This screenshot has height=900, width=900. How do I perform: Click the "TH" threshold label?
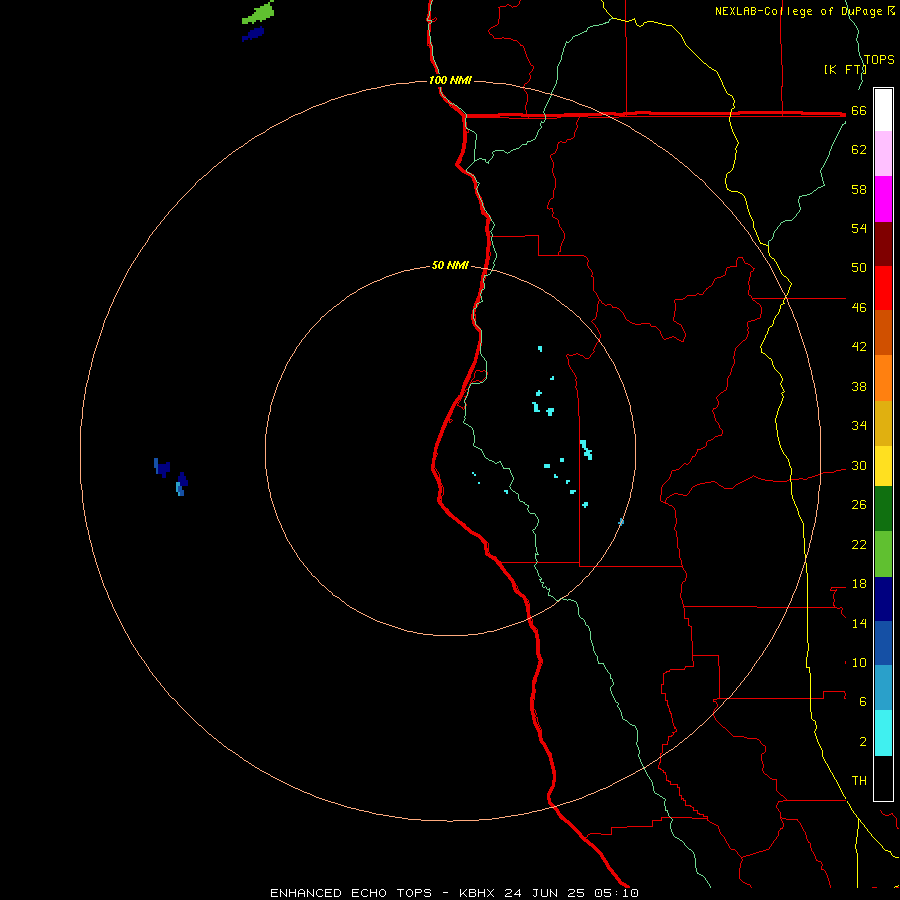coord(859,781)
